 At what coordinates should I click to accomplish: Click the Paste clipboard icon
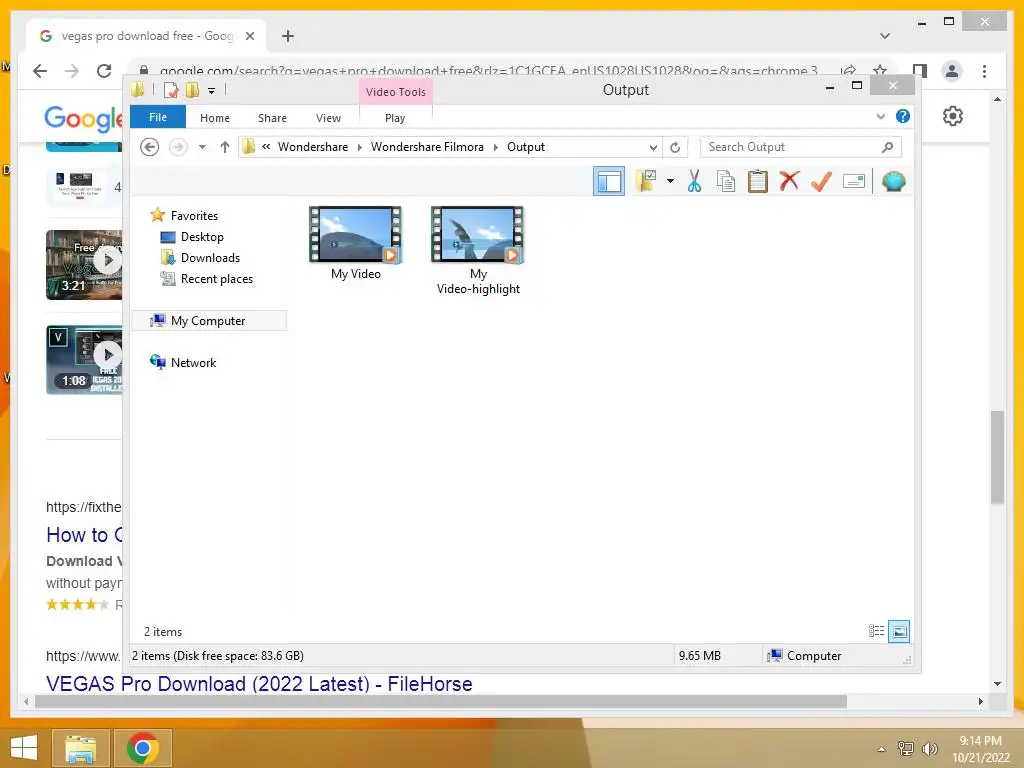(758, 181)
